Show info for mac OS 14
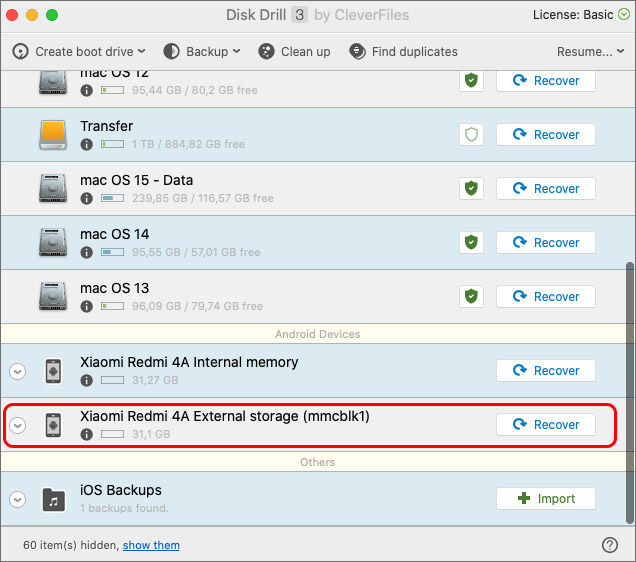The image size is (636, 562). pos(86,252)
